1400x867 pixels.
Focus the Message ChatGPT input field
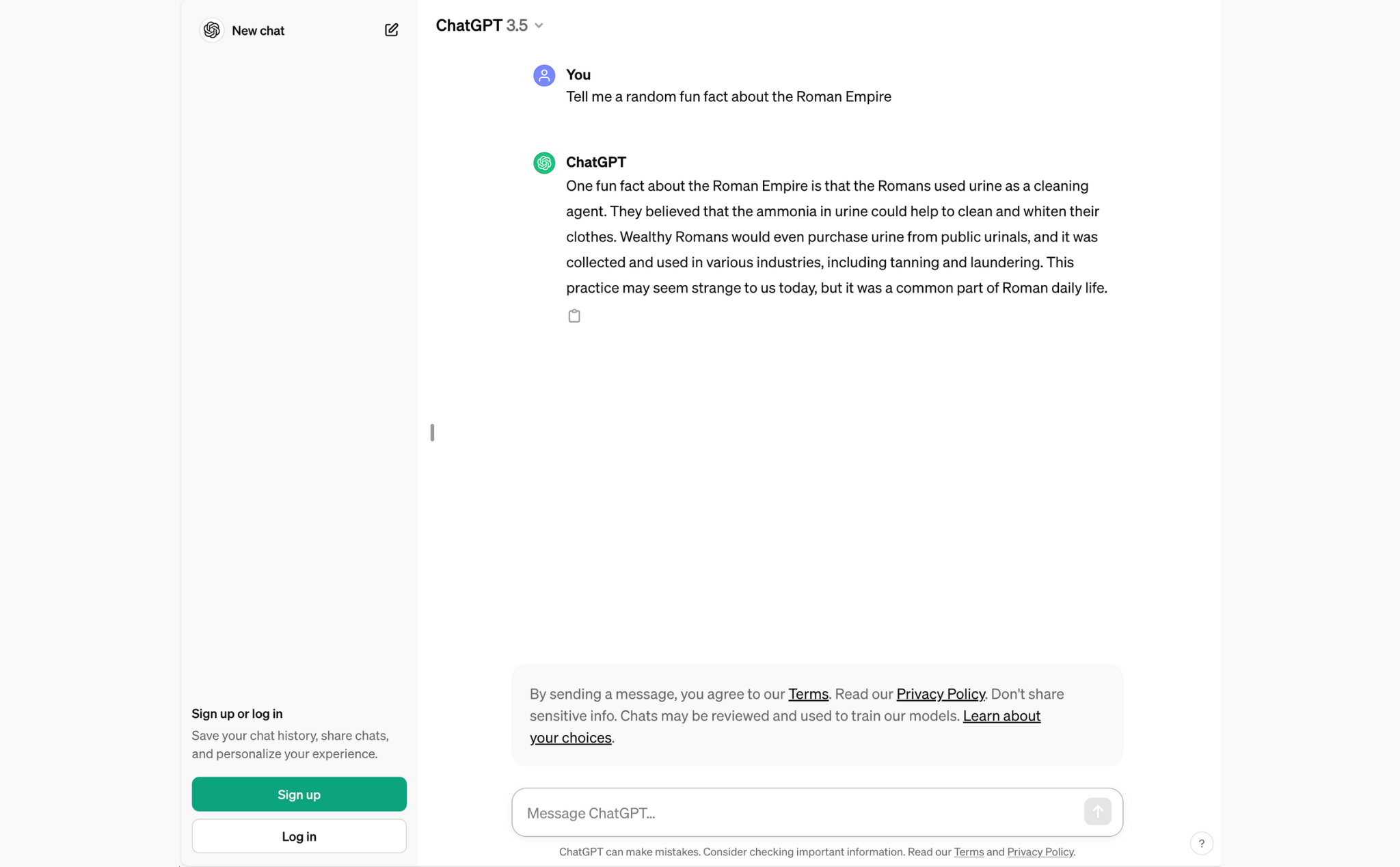[798, 812]
